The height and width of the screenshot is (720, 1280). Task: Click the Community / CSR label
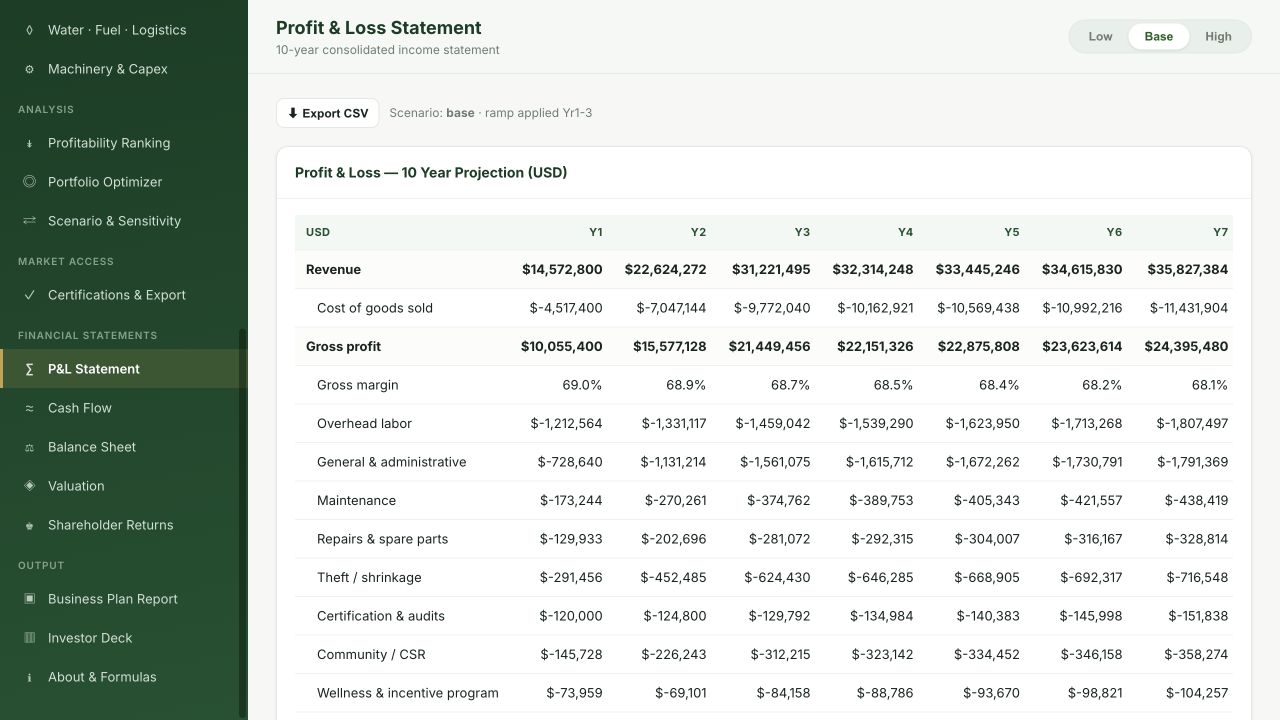(371, 655)
